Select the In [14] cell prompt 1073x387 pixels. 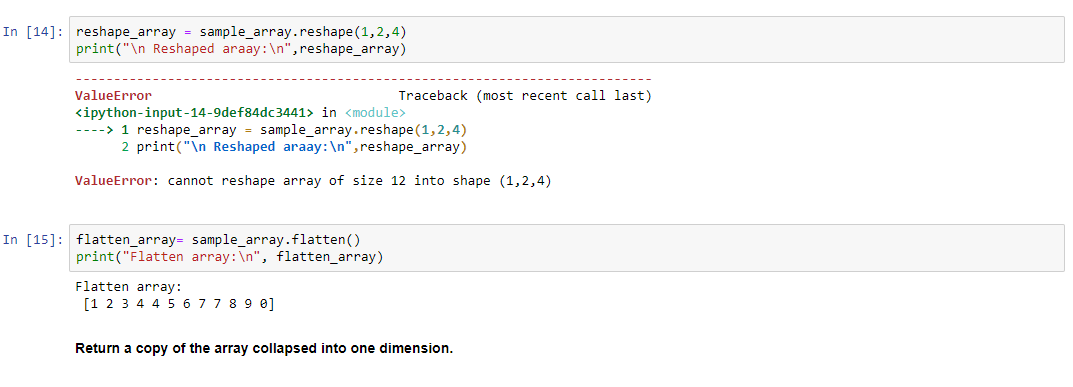point(34,32)
